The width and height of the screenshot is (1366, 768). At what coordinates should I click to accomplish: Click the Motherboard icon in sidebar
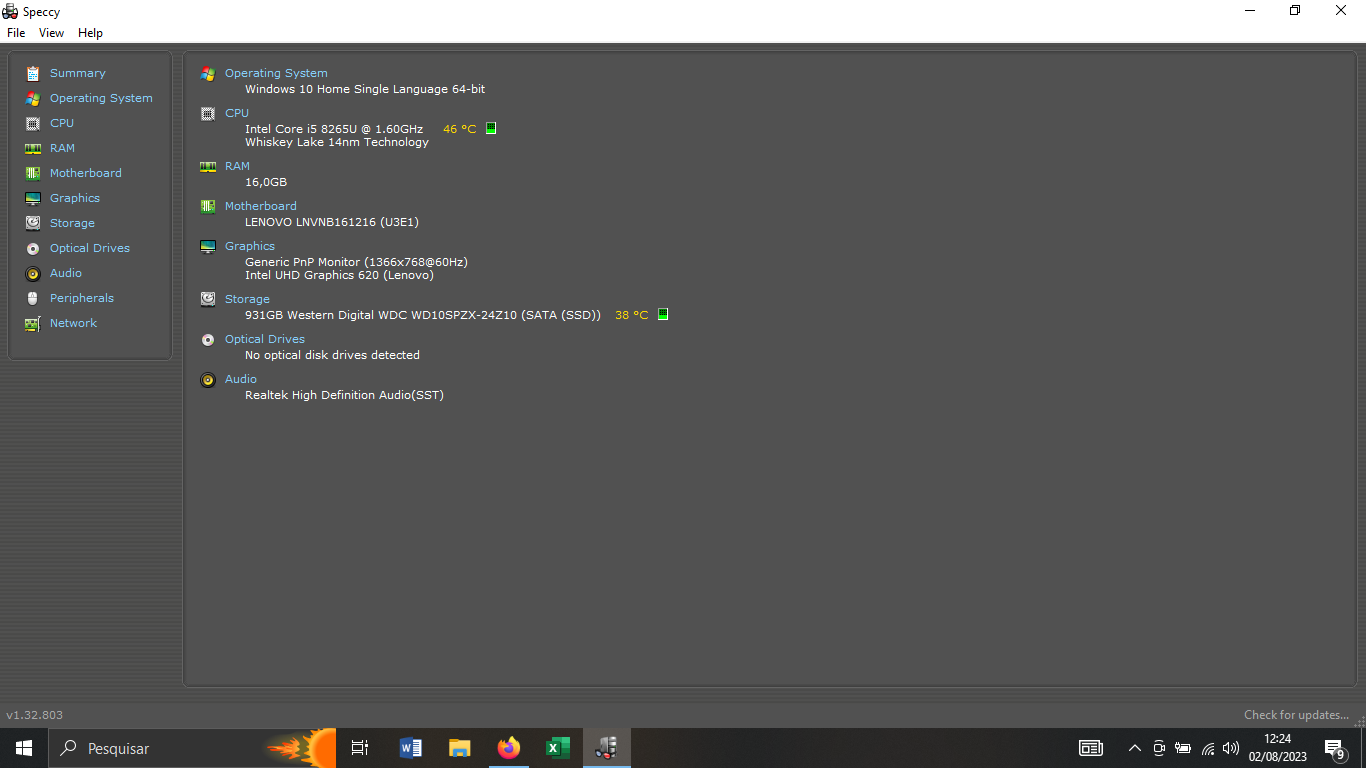pos(33,173)
